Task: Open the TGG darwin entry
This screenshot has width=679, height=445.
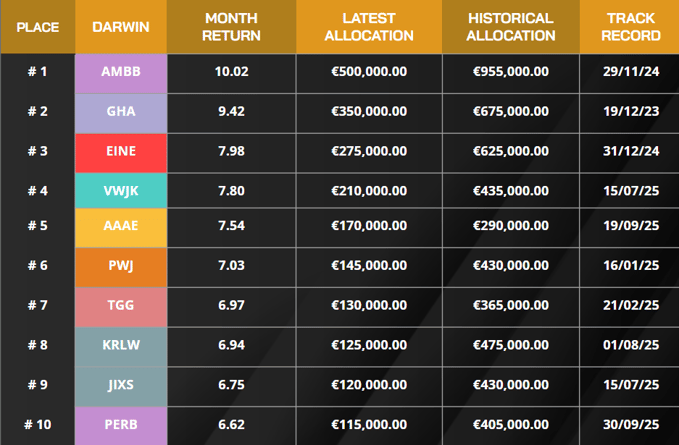Action: point(121,307)
